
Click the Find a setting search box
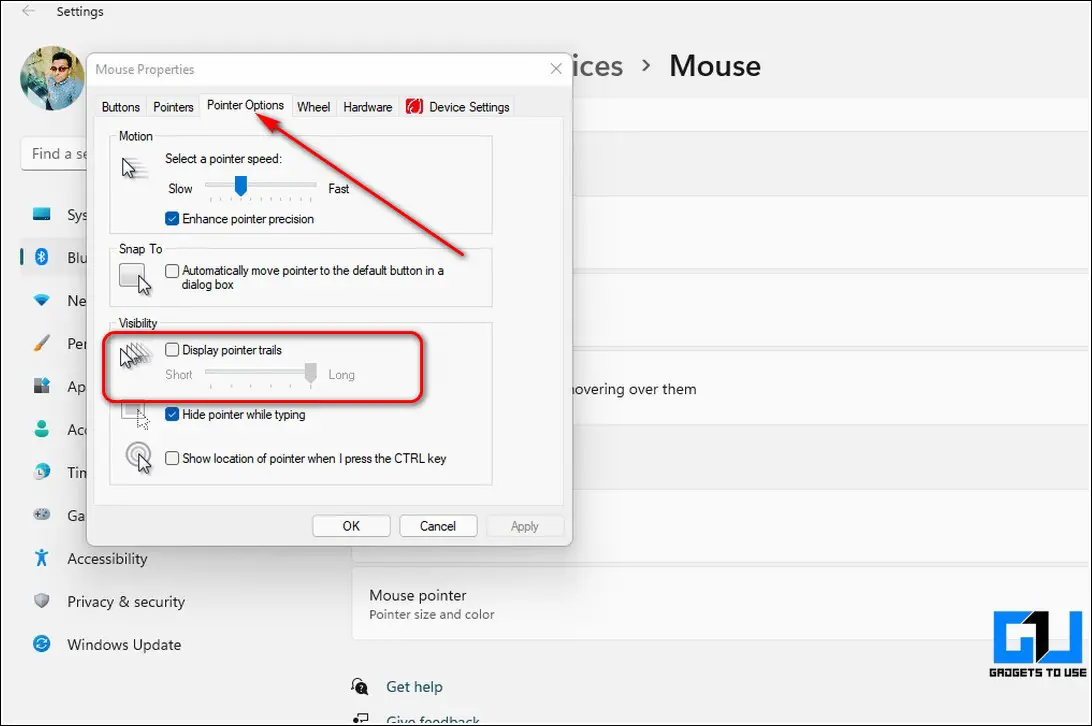coord(54,153)
